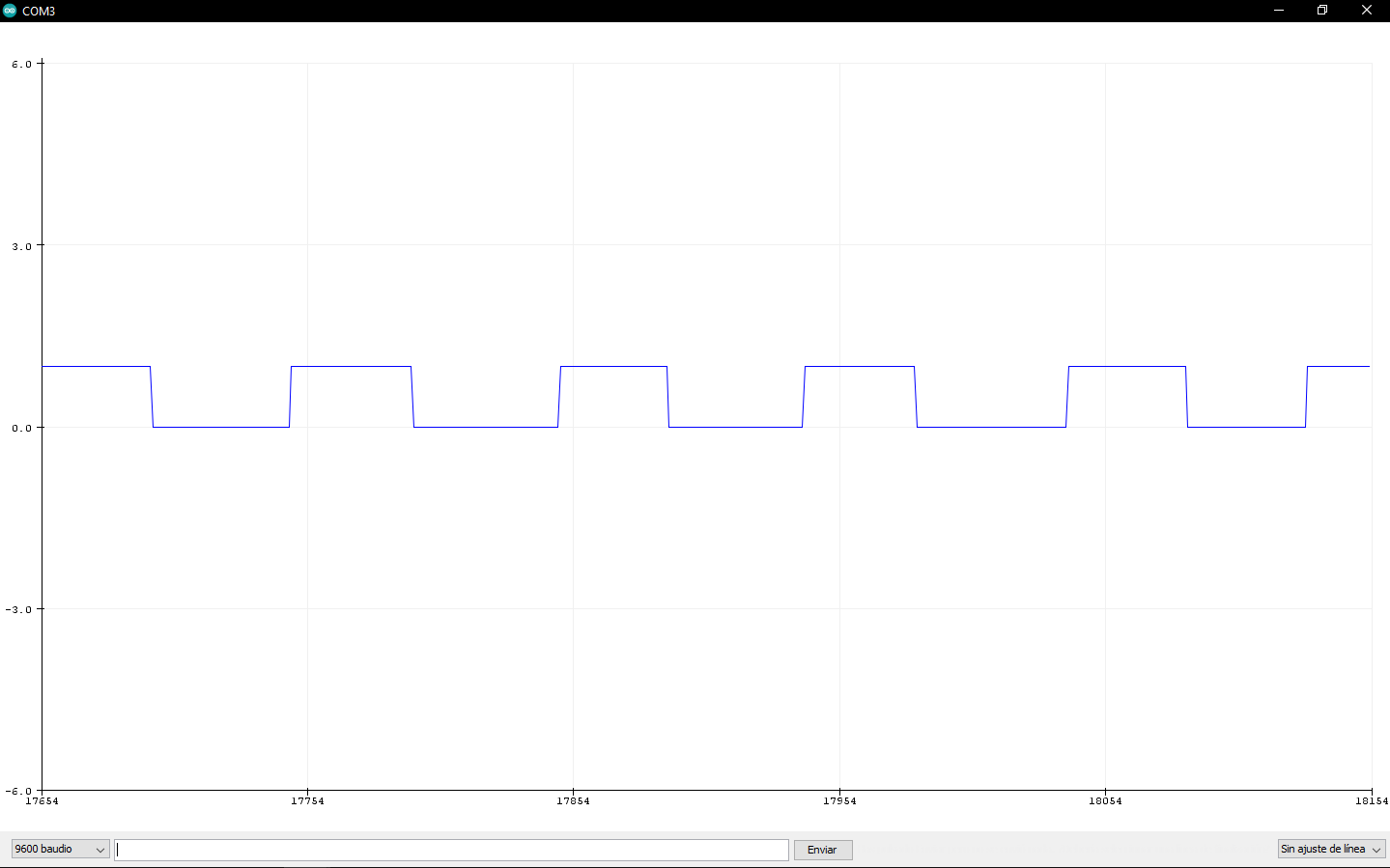Click the 18054 x-axis label
Image resolution: width=1390 pixels, height=868 pixels.
(x=1105, y=801)
